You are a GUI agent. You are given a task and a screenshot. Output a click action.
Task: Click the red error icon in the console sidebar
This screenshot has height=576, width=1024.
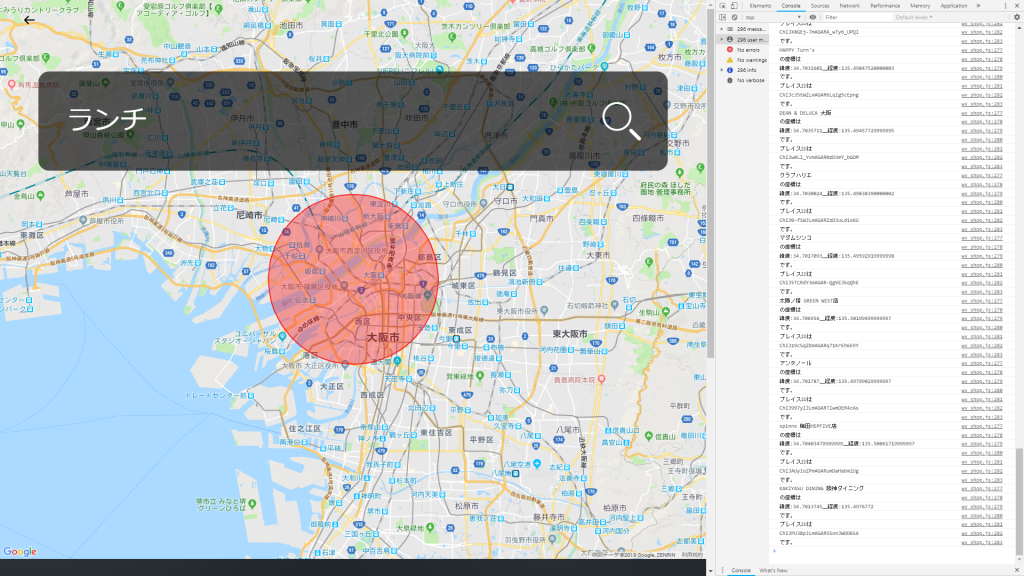[x=730, y=50]
